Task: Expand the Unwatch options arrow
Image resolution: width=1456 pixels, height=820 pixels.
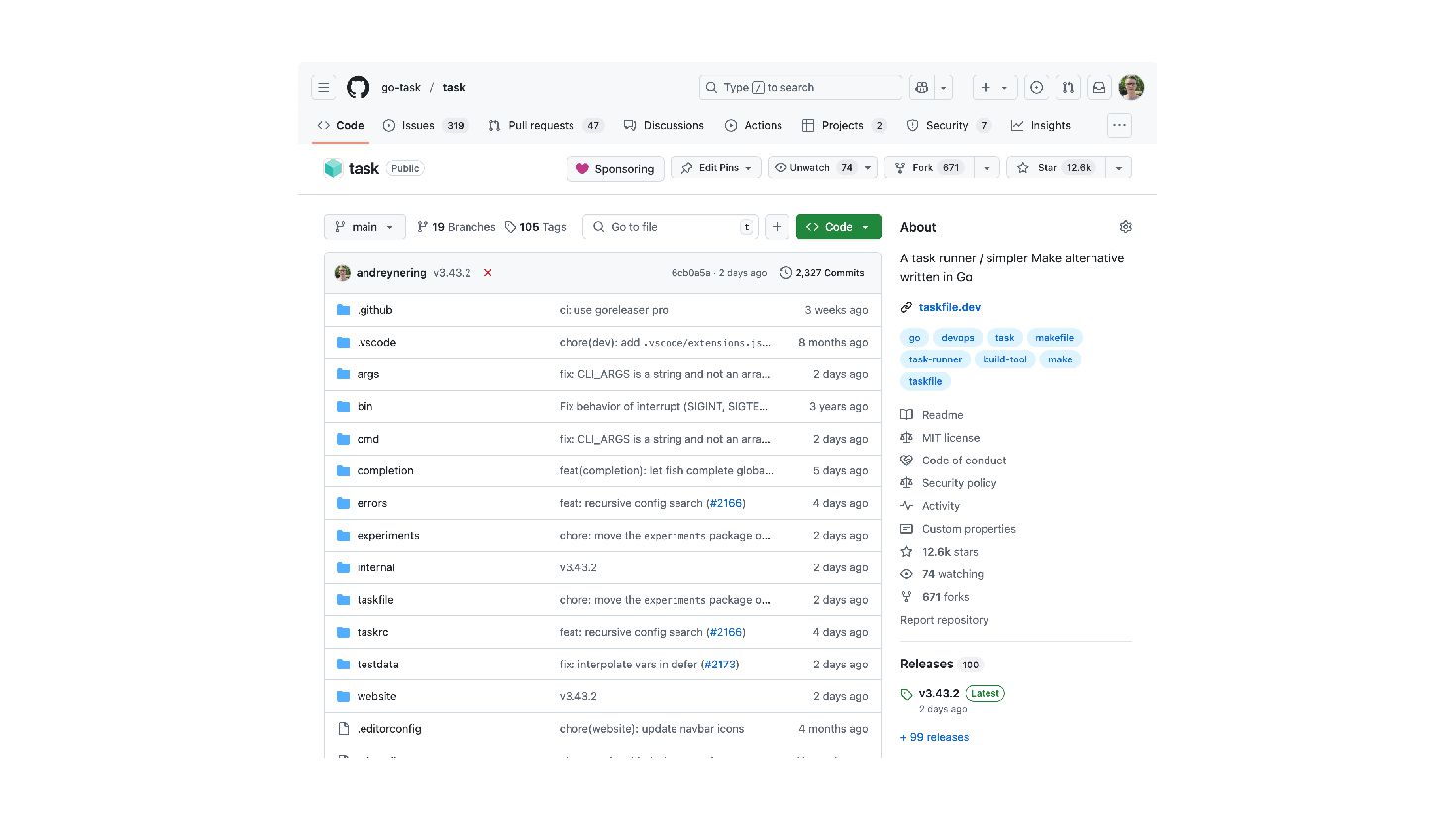Action: click(x=868, y=168)
